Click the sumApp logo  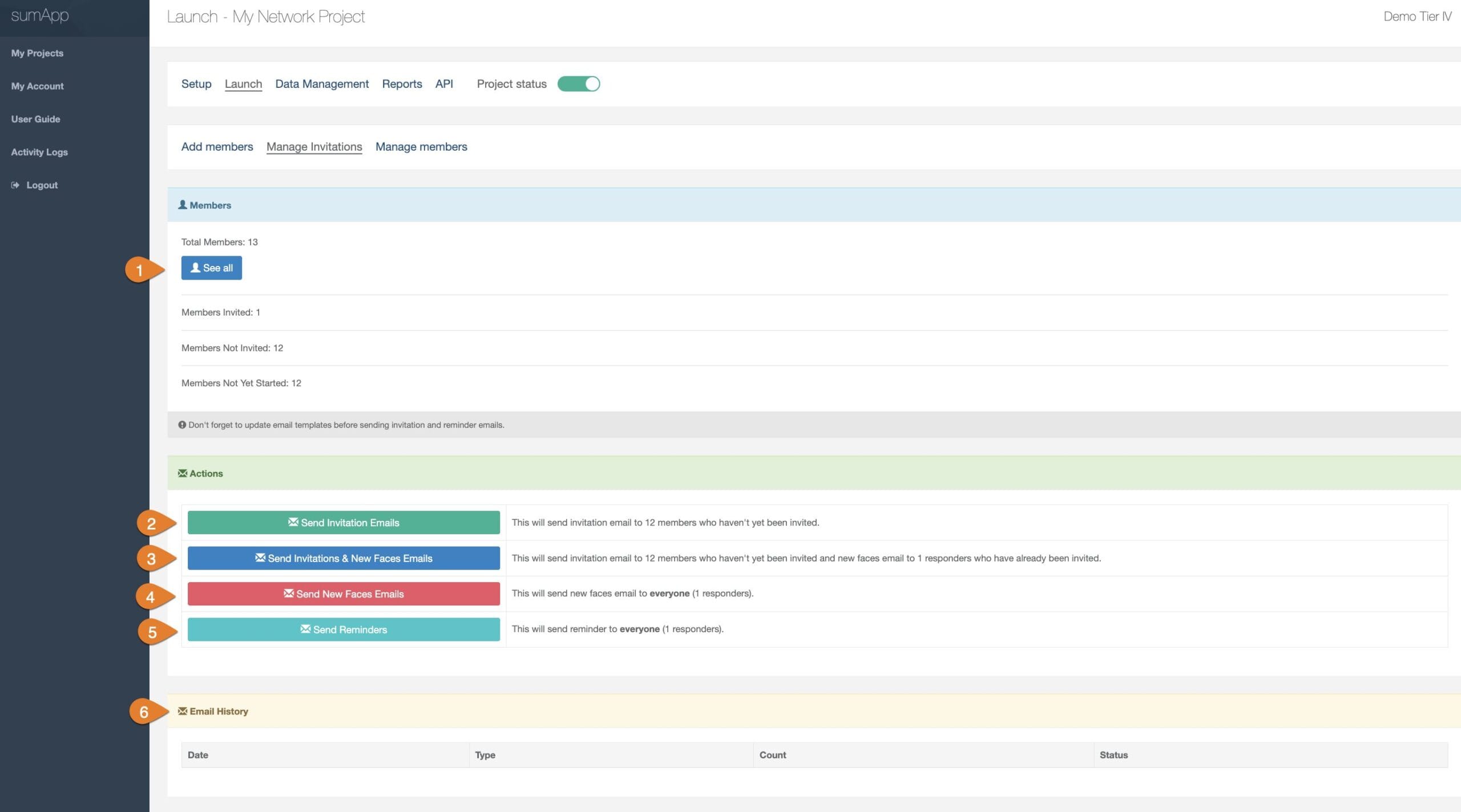40,15
